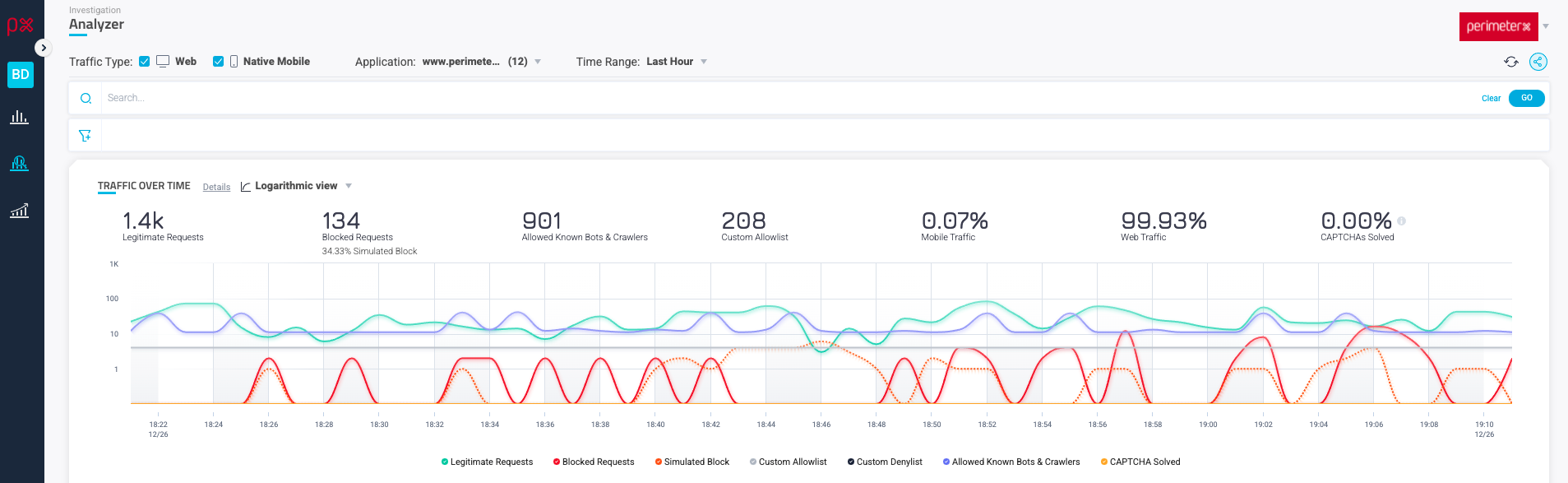Image resolution: width=1568 pixels, height=483 pixels.
Task: Open the bar chart dashboard icon
Action: [x=19, y=118]
